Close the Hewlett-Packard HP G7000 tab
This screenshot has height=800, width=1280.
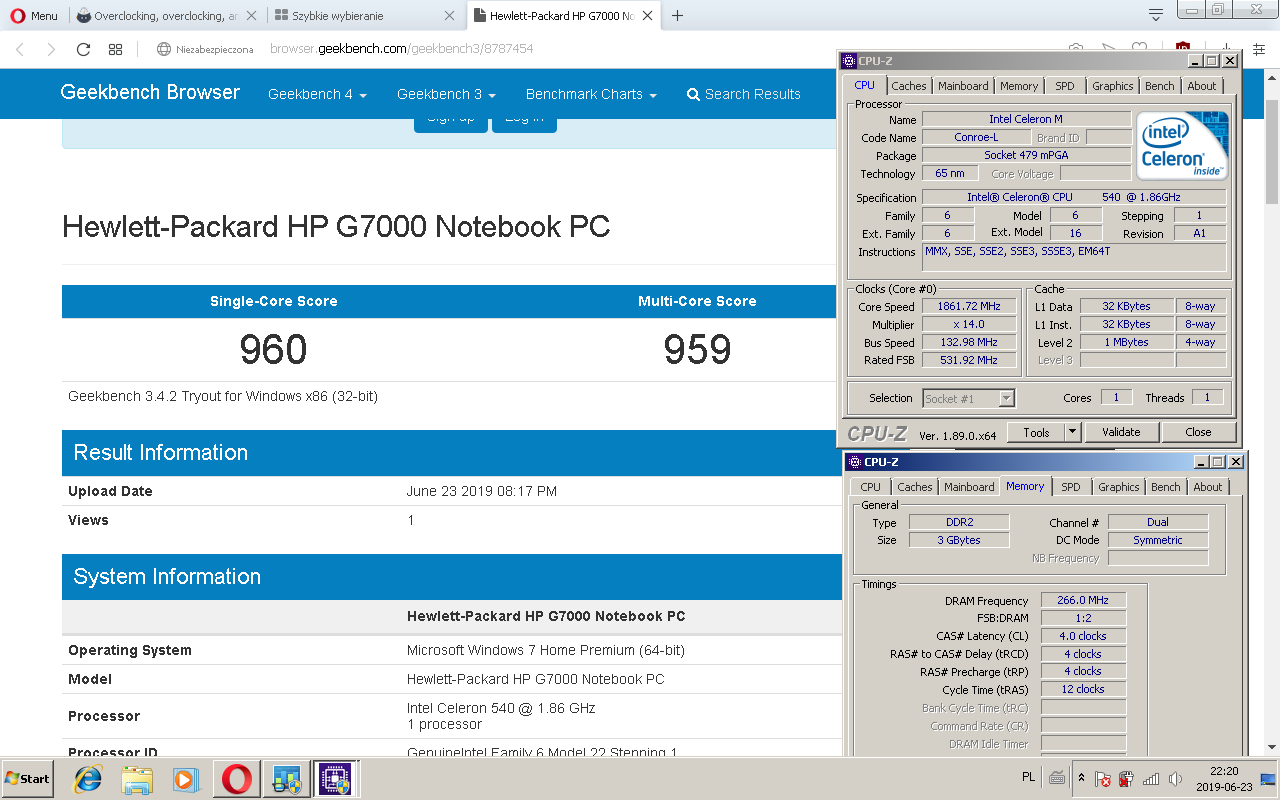click(x=649, y=16)
